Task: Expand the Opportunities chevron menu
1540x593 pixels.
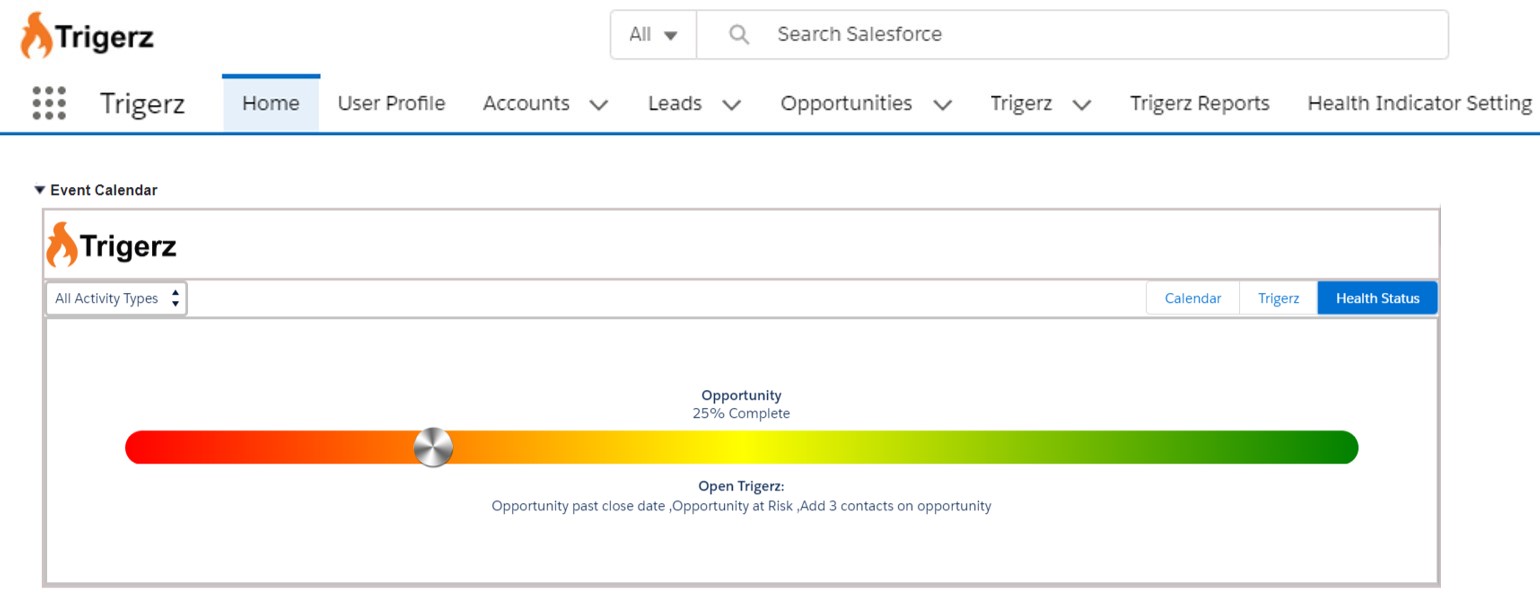Action: (x=942, y=104)
